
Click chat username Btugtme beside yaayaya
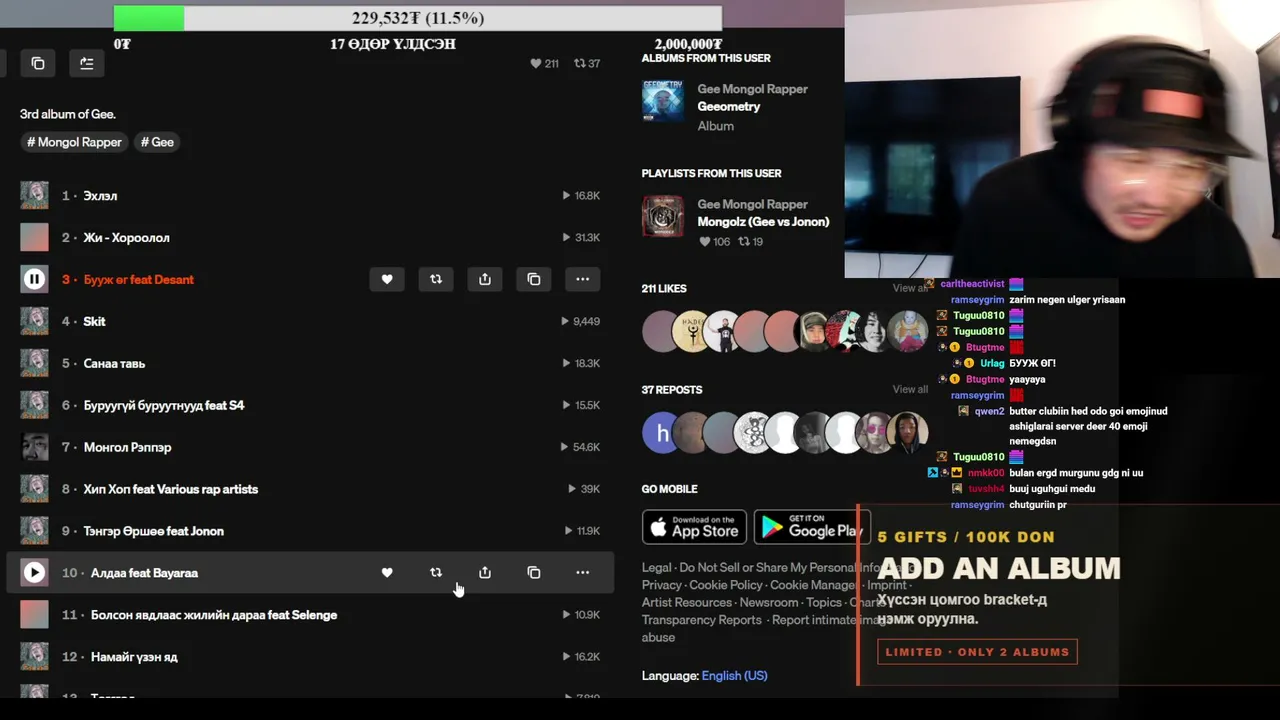point(985,380)
